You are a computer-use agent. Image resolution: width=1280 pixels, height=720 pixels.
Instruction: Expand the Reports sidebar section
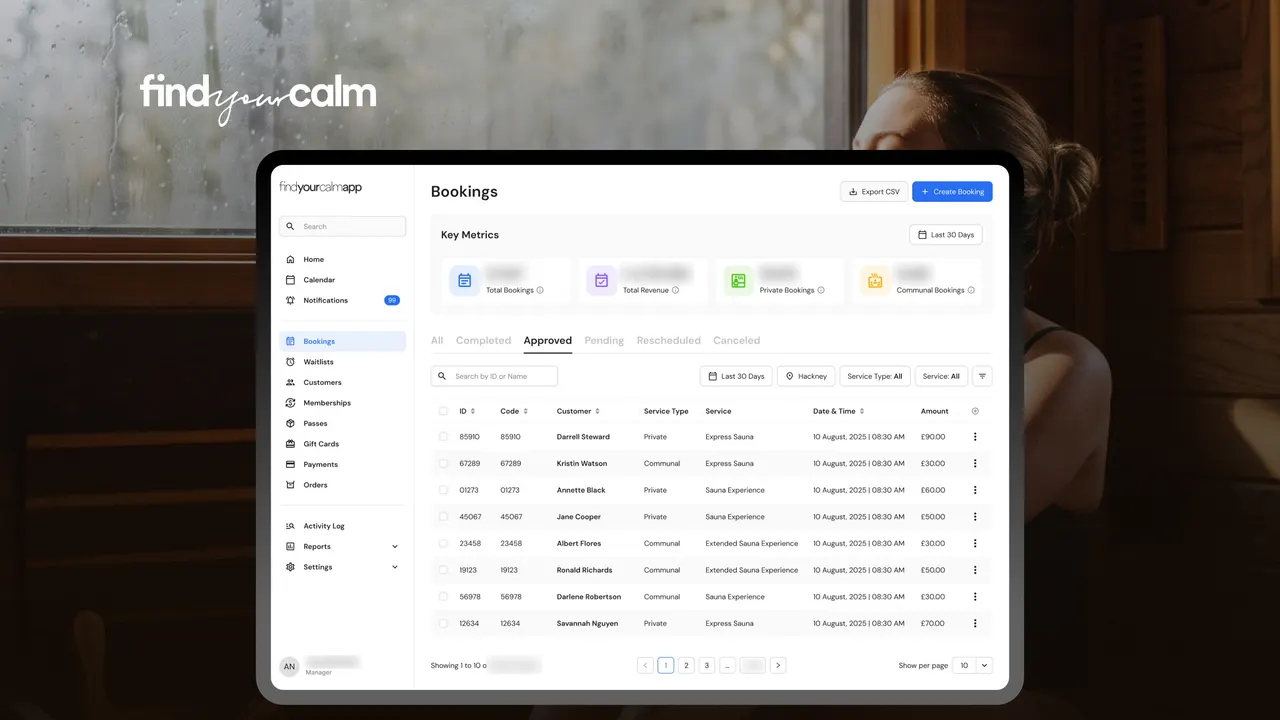point(394,547)
